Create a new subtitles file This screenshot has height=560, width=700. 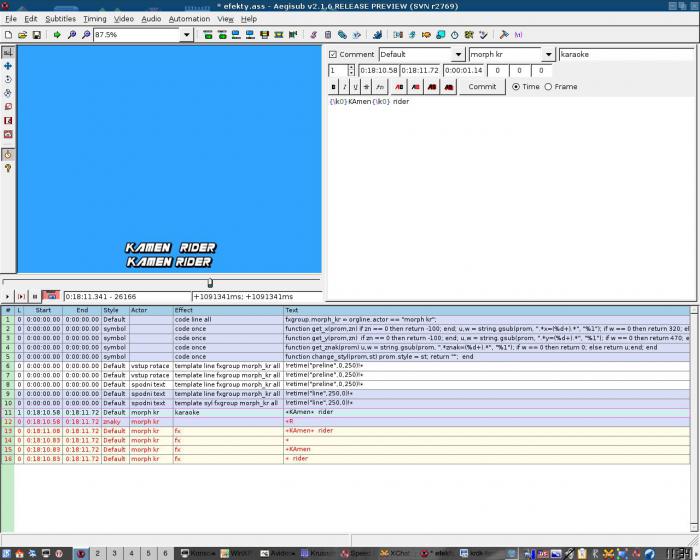point(8,34)
